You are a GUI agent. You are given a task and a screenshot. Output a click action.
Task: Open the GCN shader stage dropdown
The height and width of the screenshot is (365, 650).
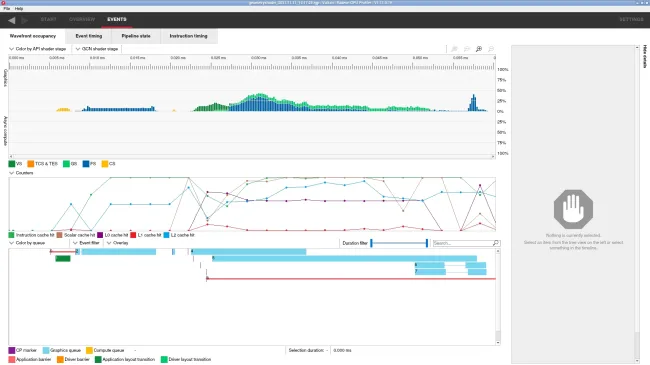click(x=97, y=49)
